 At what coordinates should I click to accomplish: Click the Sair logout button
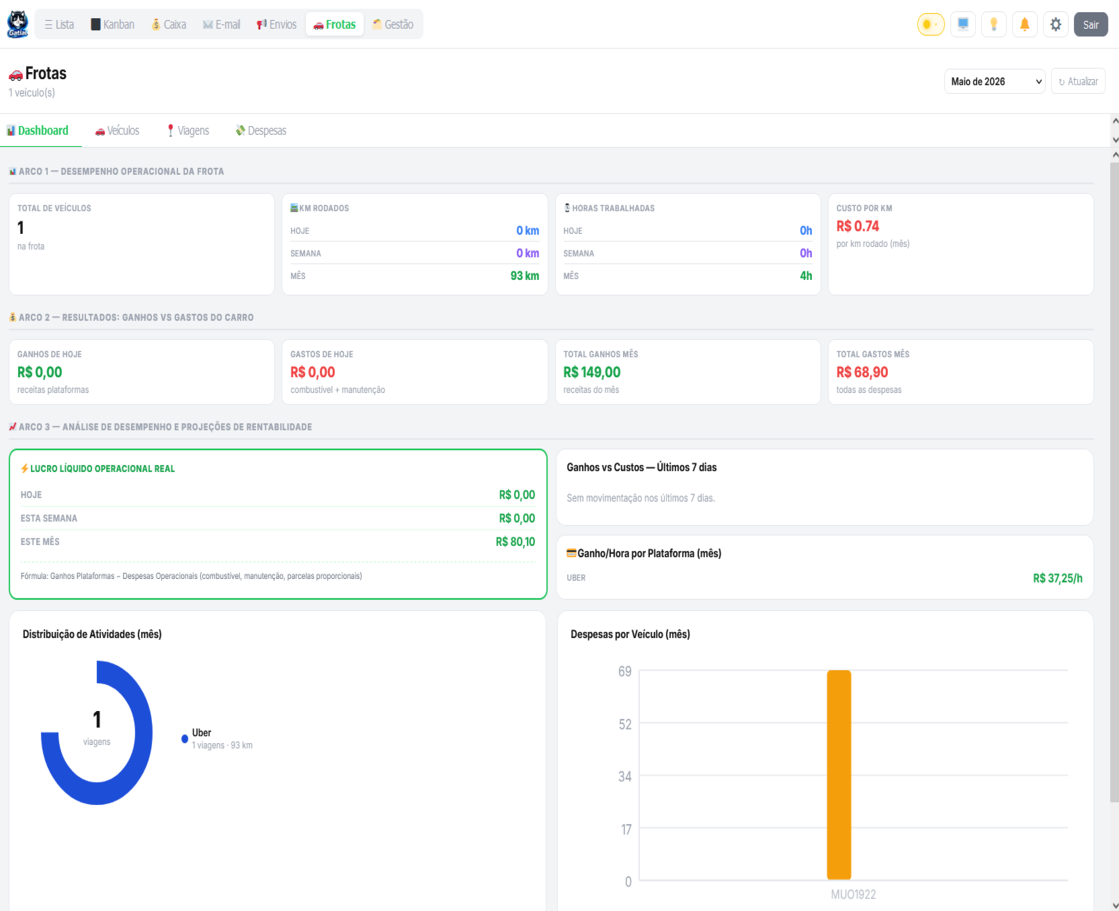pyautogui.click(x=1090, y=24)
